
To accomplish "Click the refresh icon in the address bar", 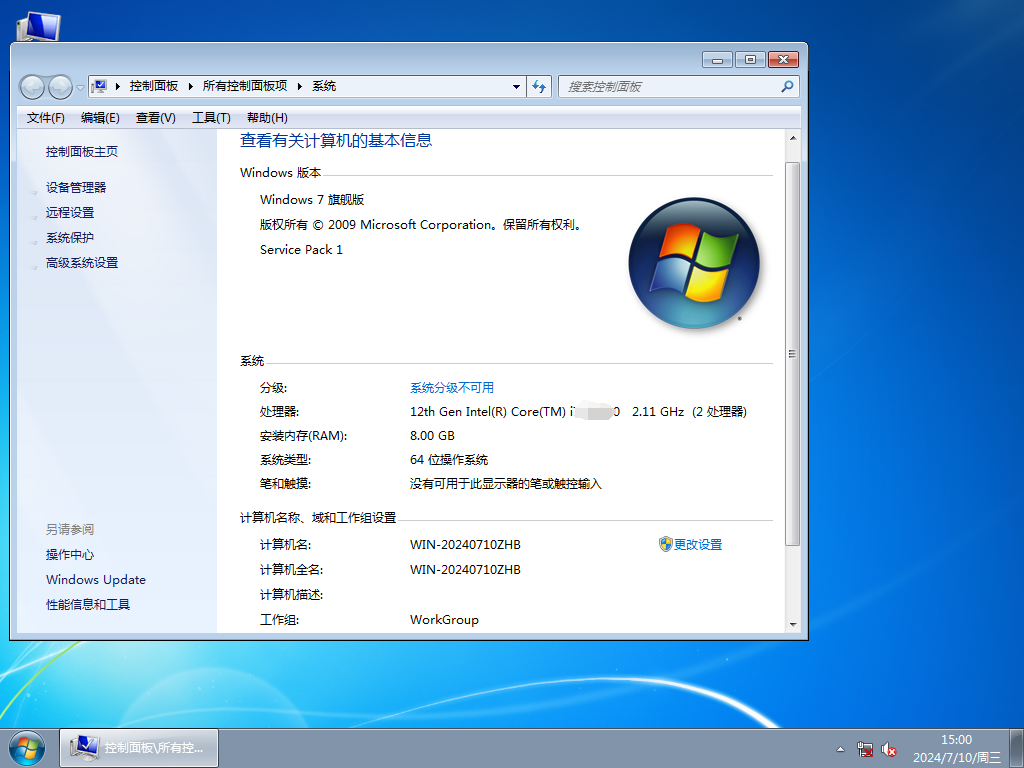I will point(539,86).
